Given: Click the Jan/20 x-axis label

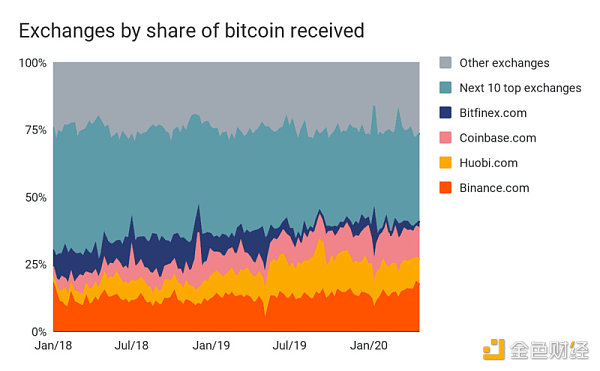Looking at the screenshot, I should pyautogui.click(x=368, y=345).
